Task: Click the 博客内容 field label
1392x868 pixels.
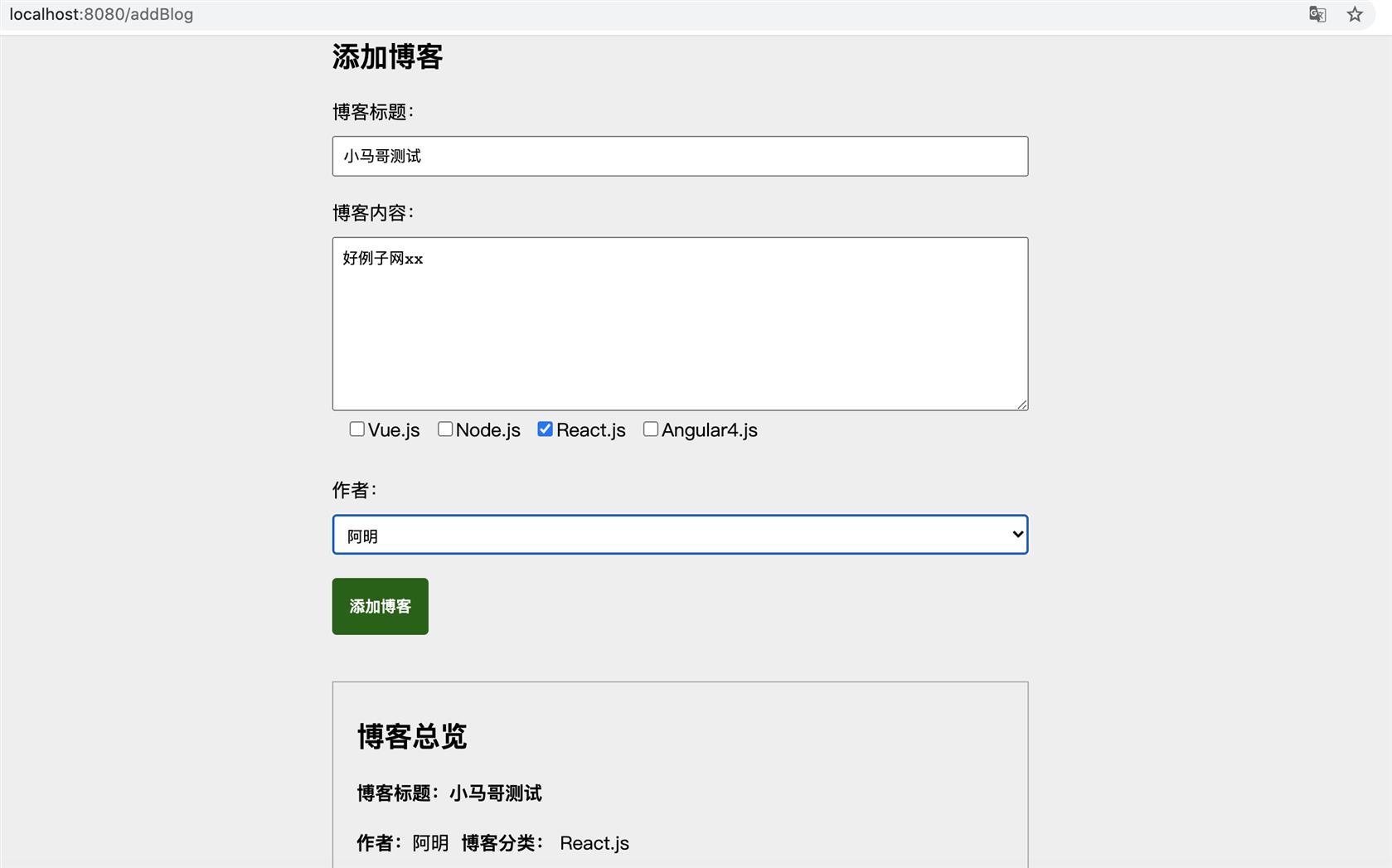Action: (372, 213)
